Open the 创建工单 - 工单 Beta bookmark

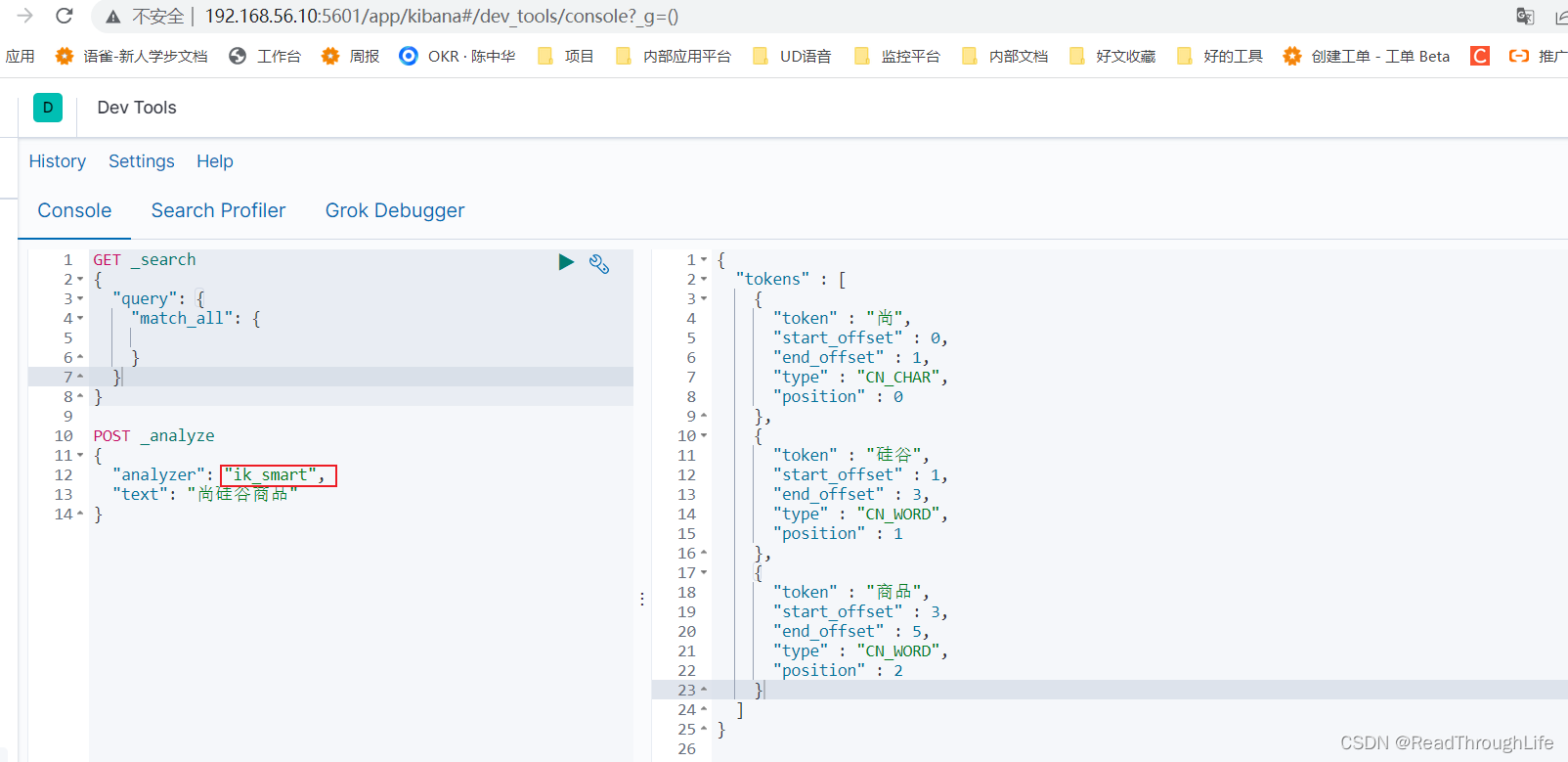point(1367,56)
